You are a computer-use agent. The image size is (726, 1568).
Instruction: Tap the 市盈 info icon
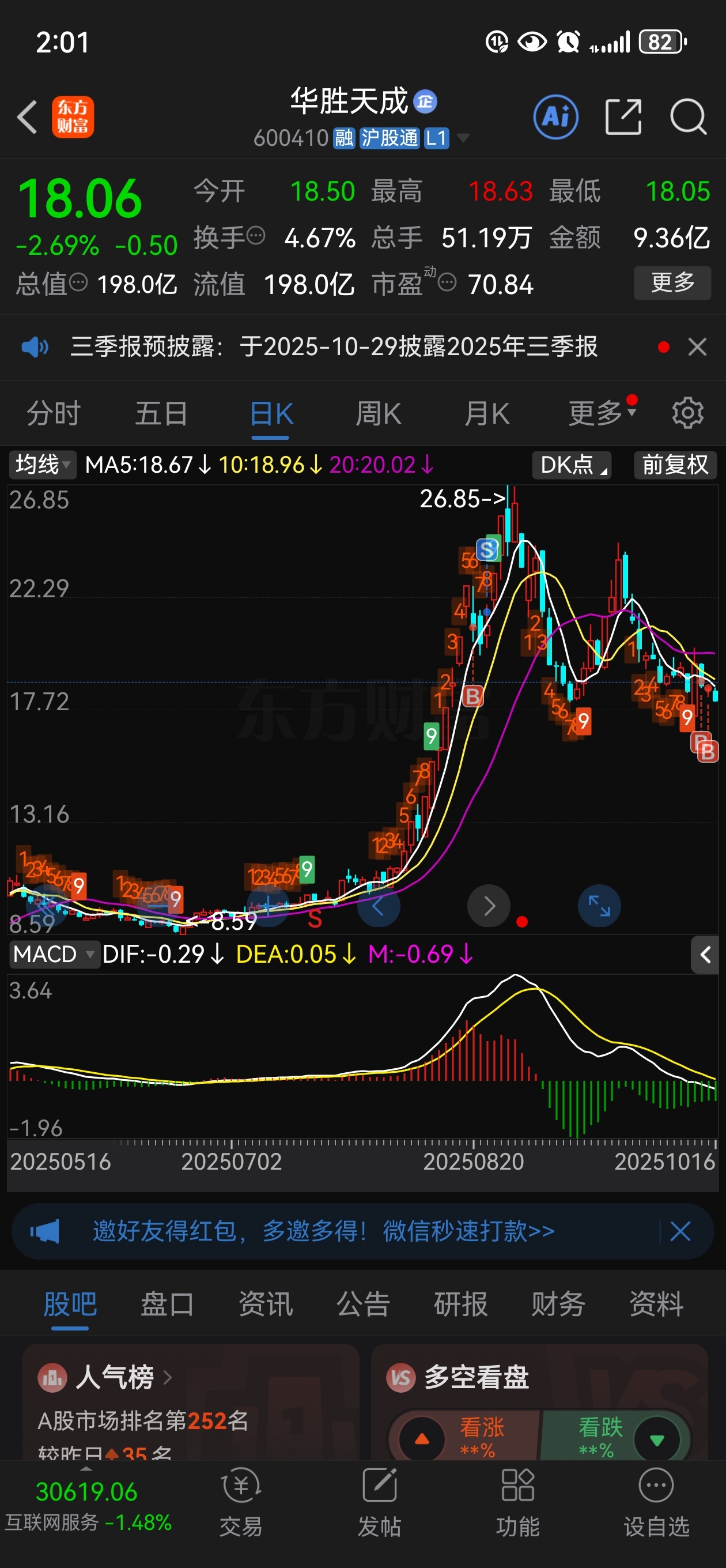[447, 282]
